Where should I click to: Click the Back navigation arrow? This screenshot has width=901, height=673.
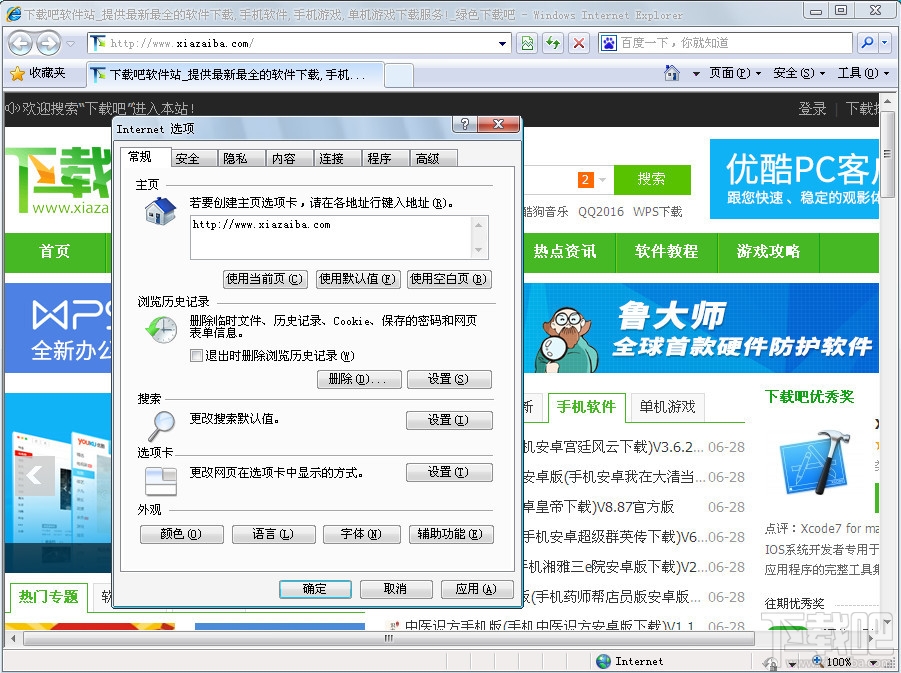click(x=20, y=43)
